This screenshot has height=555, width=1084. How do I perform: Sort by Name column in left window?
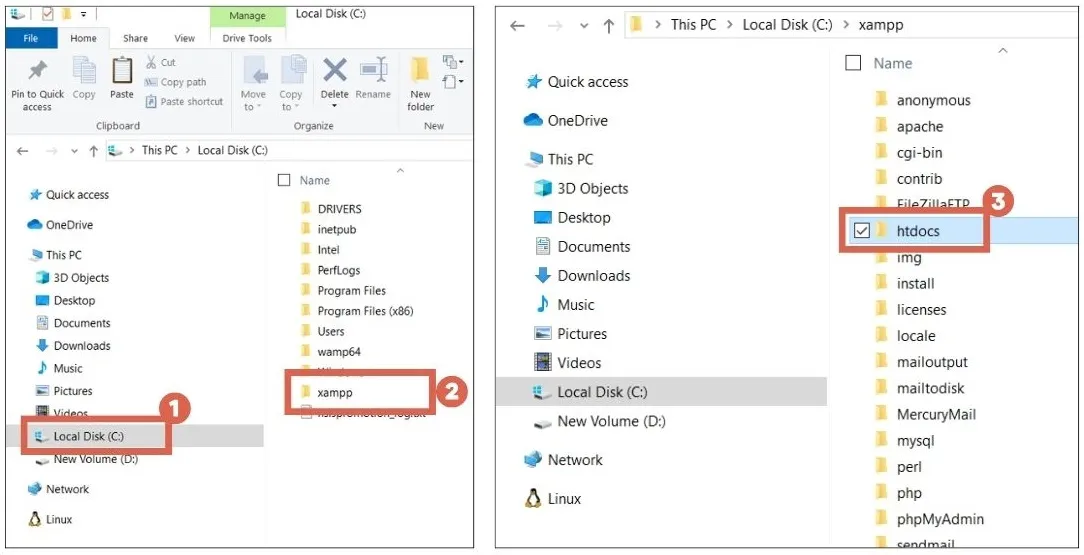point(315,180)
